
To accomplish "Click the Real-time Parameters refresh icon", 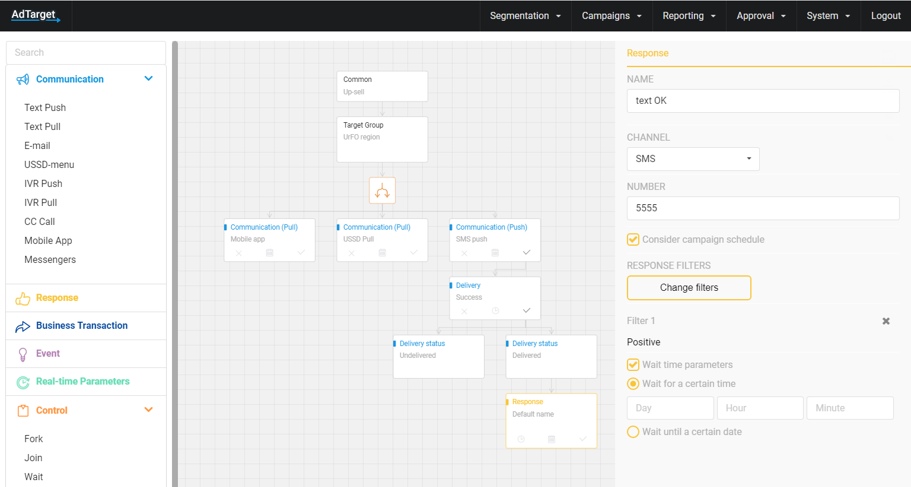I will coord(23,382).
